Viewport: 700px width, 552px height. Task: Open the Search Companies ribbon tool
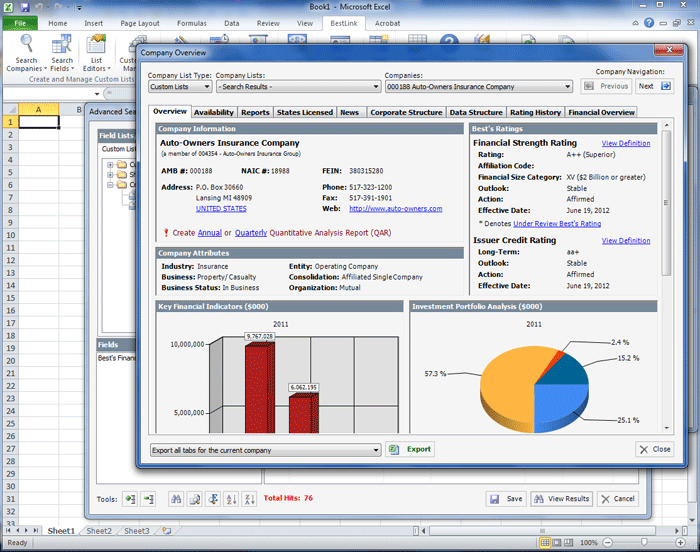(x=26, y=53)
